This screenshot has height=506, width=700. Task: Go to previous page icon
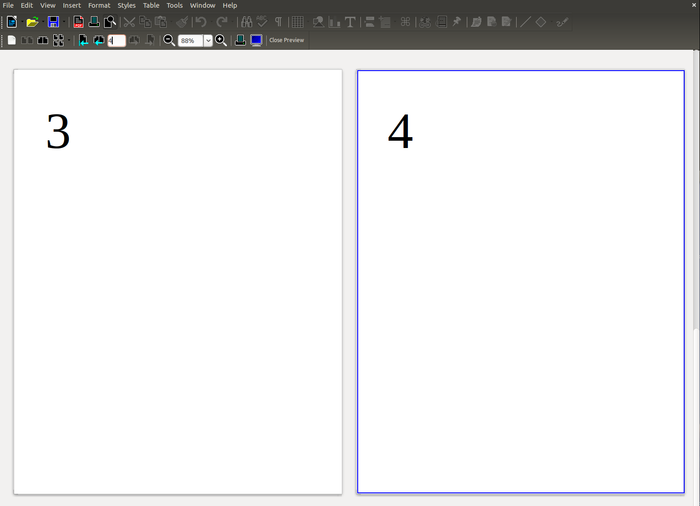pos(98,40)
